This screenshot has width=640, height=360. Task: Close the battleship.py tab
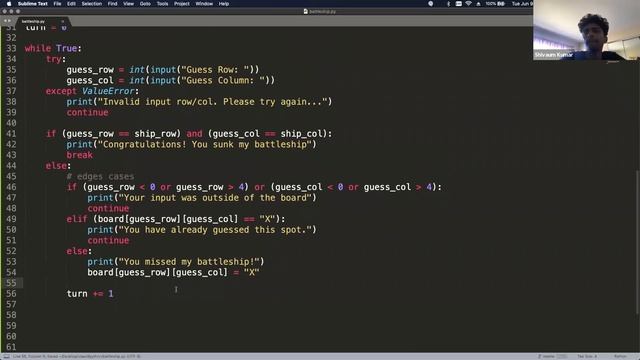(62, 21)
